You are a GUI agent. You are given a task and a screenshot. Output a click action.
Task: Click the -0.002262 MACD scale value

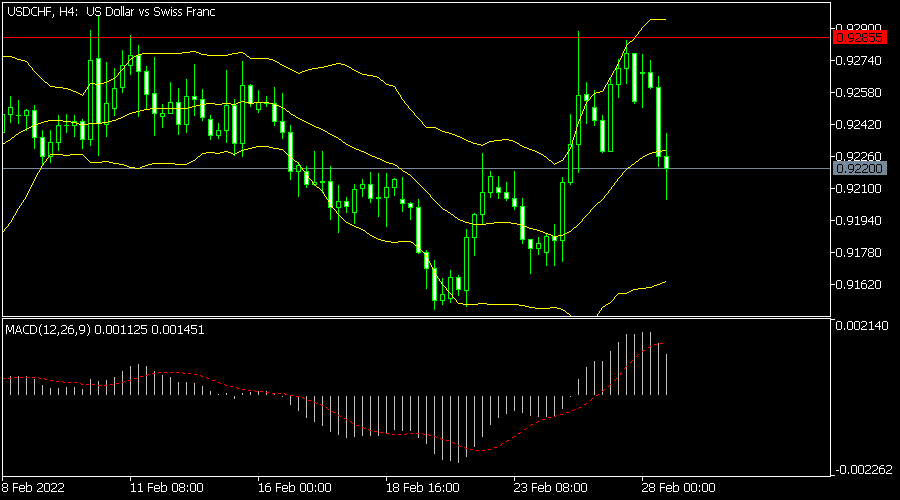[x=863, y=470]
